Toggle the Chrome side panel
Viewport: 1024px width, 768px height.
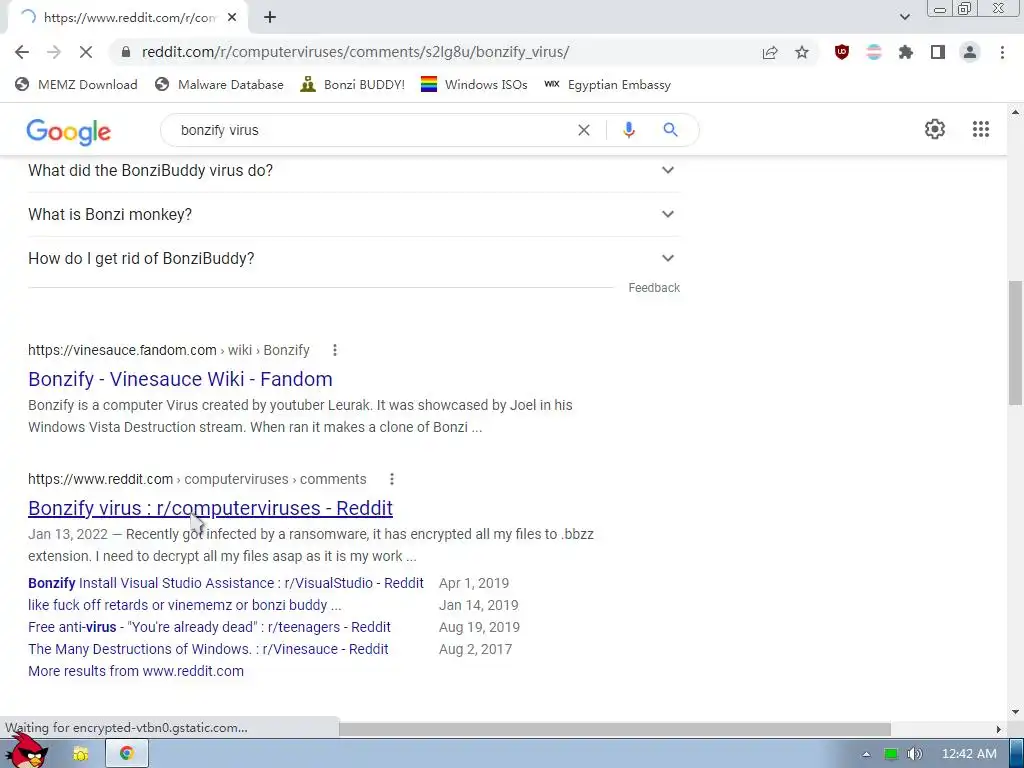[x=938, y=52]
